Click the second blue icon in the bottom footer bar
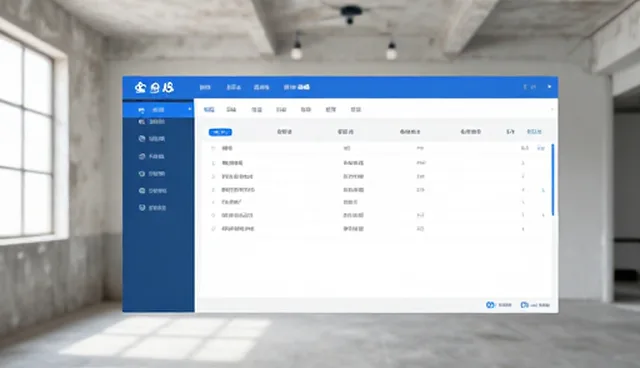Viewport: 640px width, 368px height. (524, 305)
